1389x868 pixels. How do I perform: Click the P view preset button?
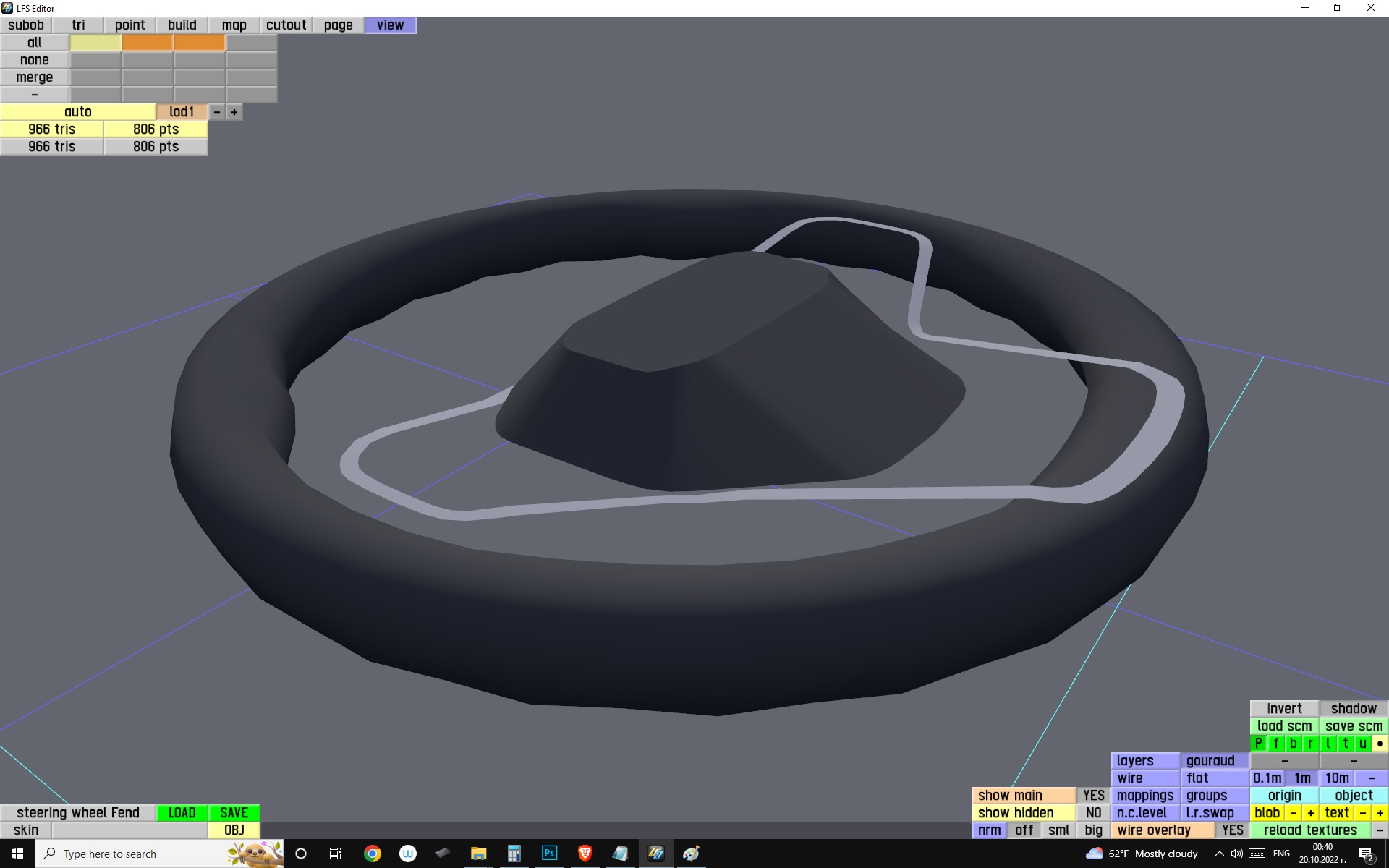[1258, 743]
